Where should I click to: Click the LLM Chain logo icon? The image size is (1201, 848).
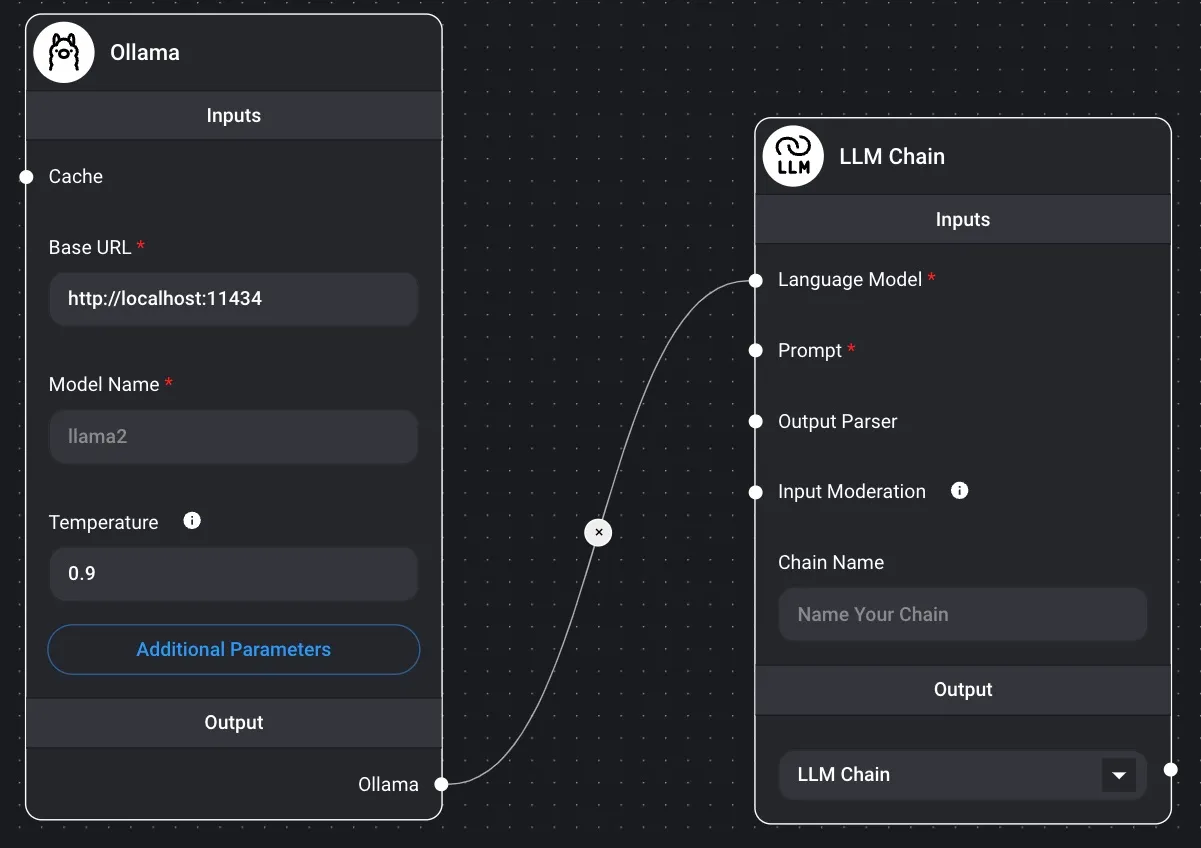793,157
